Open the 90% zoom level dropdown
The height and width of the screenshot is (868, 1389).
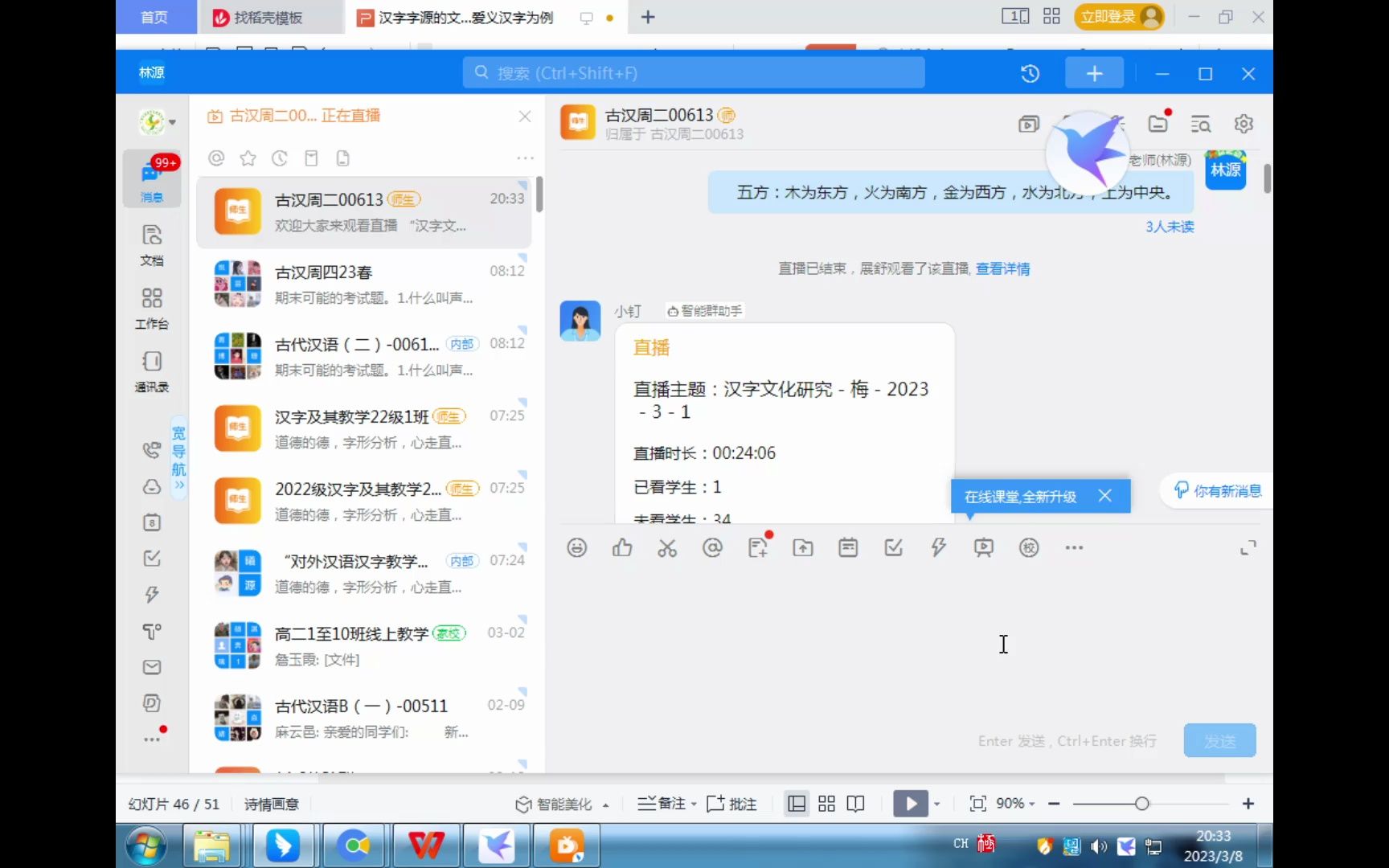point(1015,804)
